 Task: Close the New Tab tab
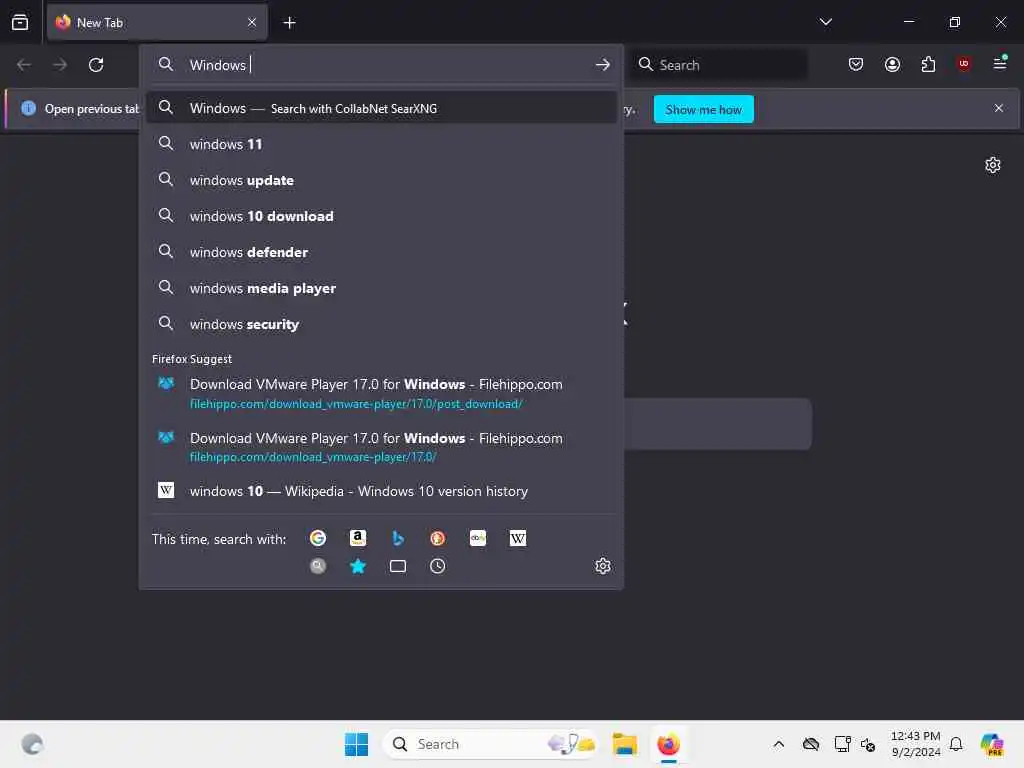click(252, 22)
